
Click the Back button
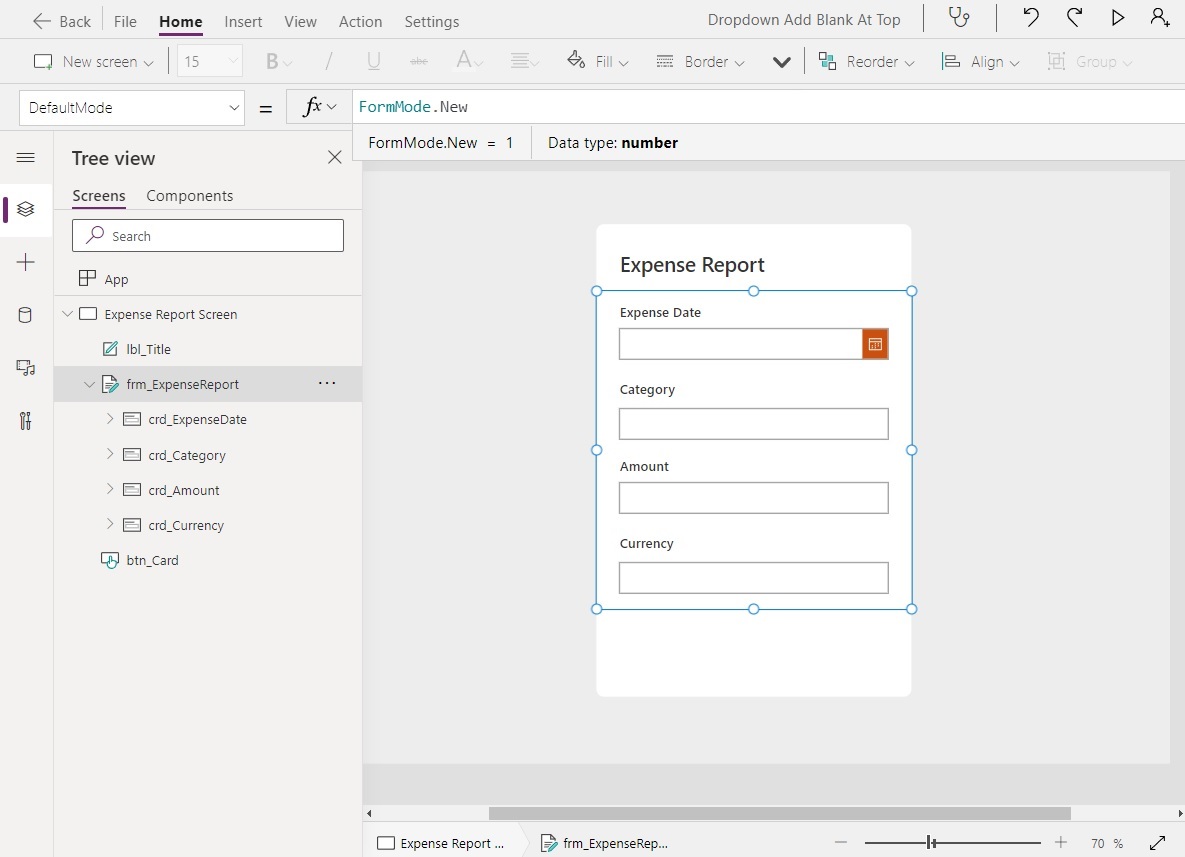coord(62,20)
